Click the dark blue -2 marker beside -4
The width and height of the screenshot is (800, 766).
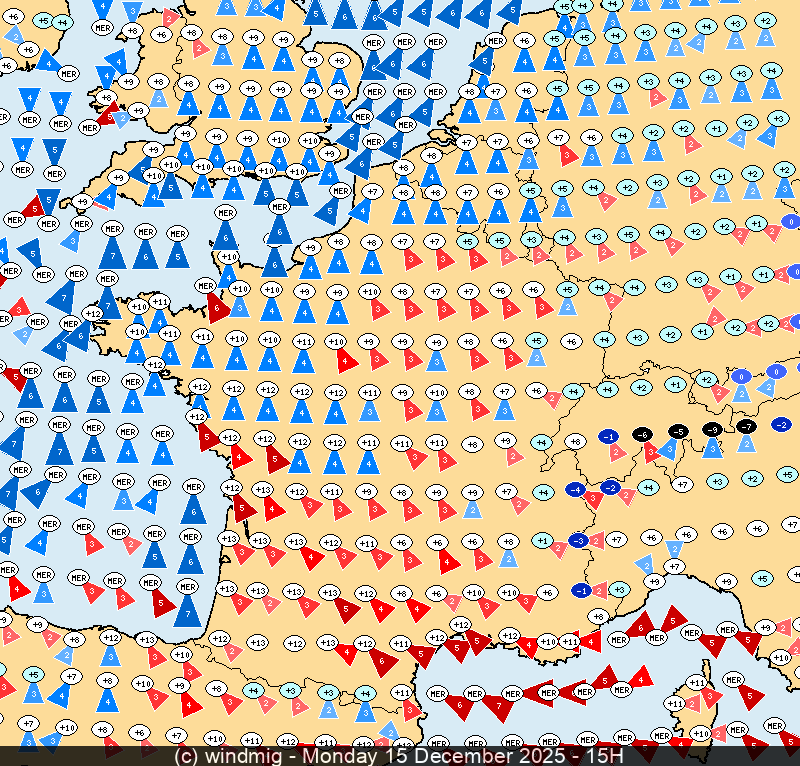(610, 487)
